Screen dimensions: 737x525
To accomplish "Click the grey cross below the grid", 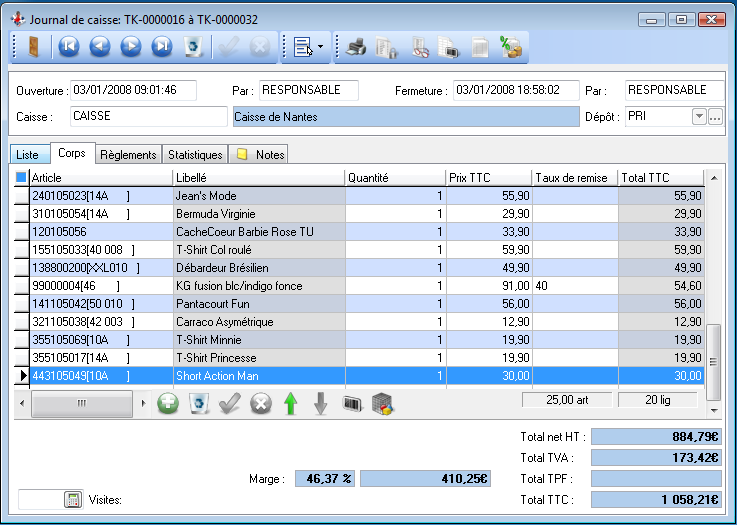I will (261, 403).
